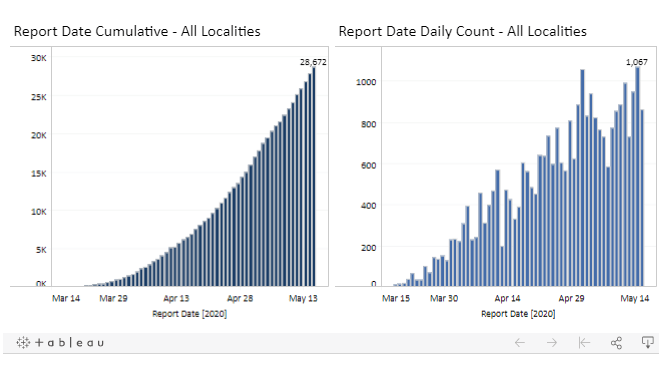The height and width of the screenshot is (381, 668).
Task: Click the Apr 29 date axis label
Action: pyautogui.click(x=571, y=298)
